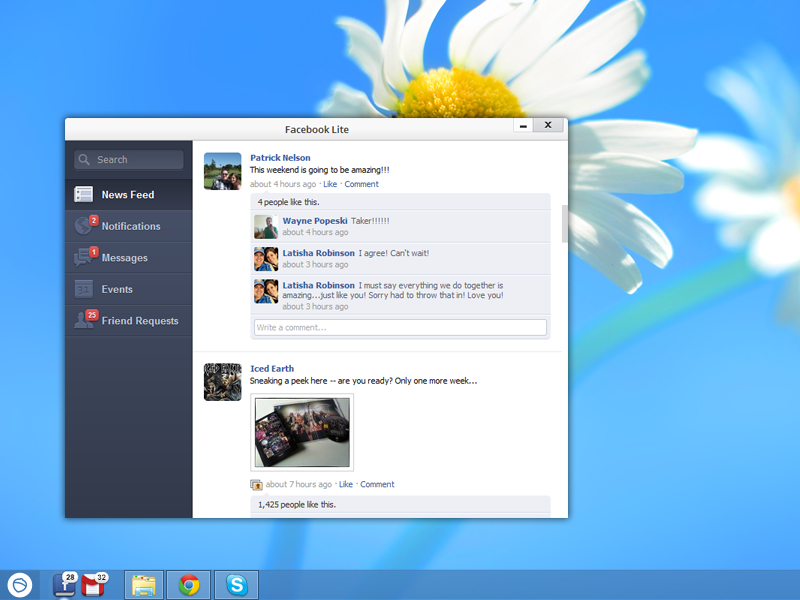
Task: Open Gmail taskbar icon with 32 badge
Action: tap(94, 585)
